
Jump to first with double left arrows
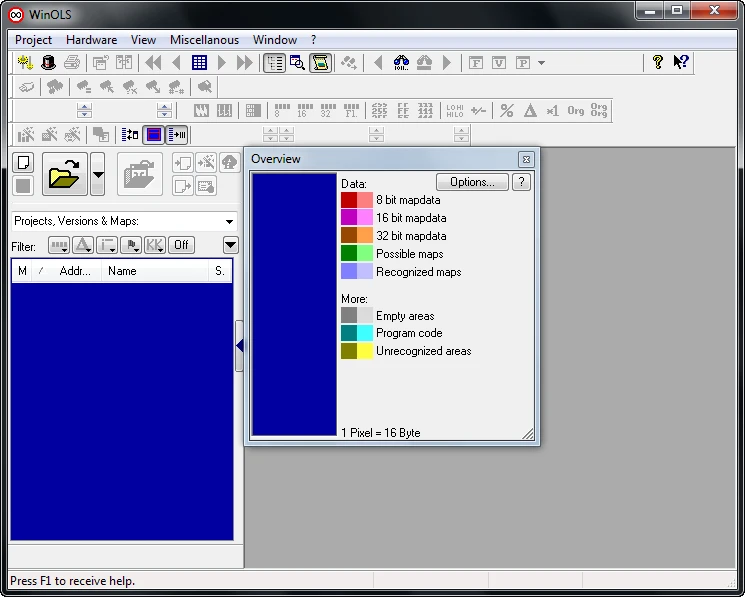click(x=153, y=62)
